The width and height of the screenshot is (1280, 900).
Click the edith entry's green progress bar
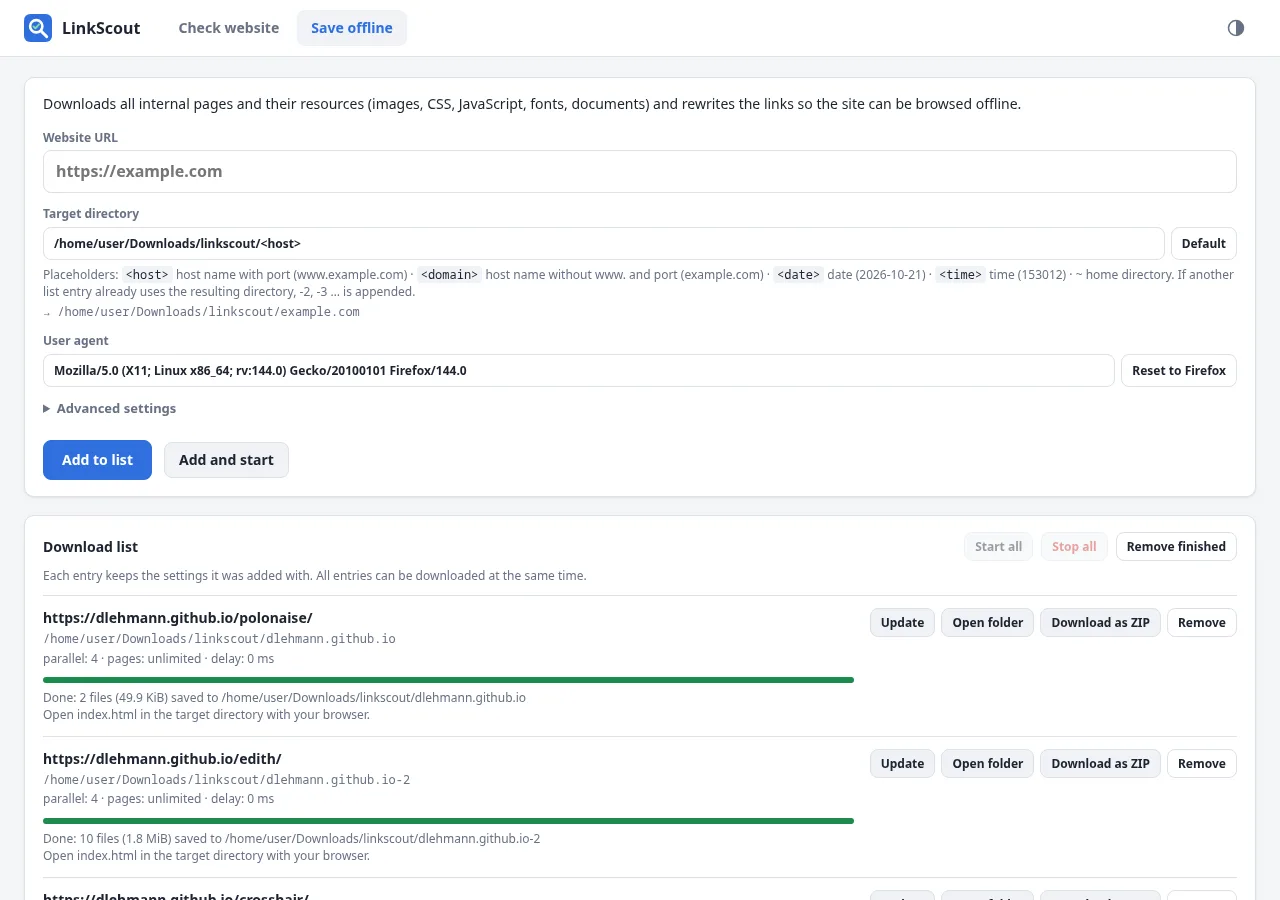(448, 821)
